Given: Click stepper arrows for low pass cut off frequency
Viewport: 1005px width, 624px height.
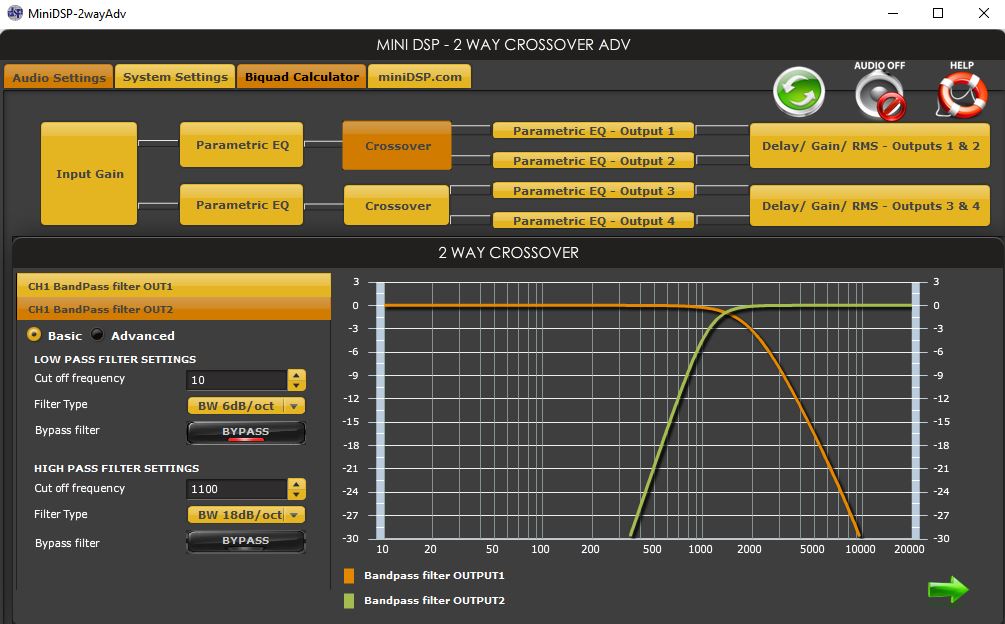Looking at the screenshot, I should pyautogui.click(x=296, y=380).
